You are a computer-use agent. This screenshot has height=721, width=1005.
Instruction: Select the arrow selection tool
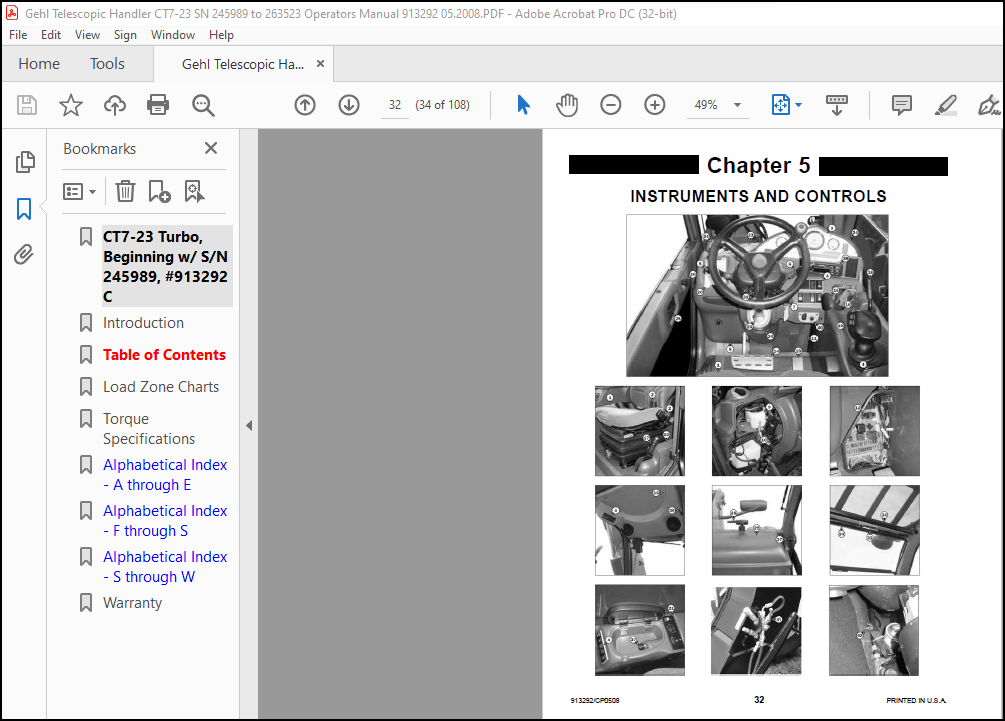524,104
